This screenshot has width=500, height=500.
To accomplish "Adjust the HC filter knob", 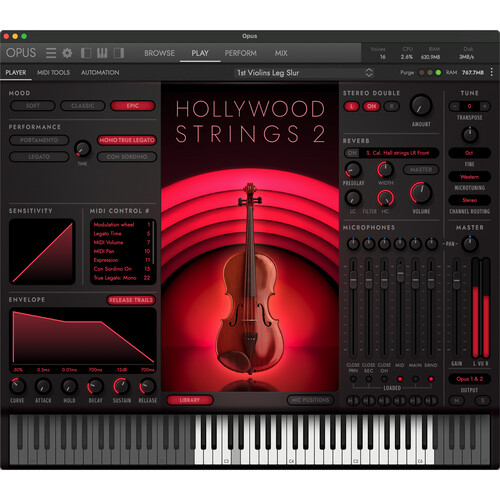I will pyautogui.click(x=385, y=198).
